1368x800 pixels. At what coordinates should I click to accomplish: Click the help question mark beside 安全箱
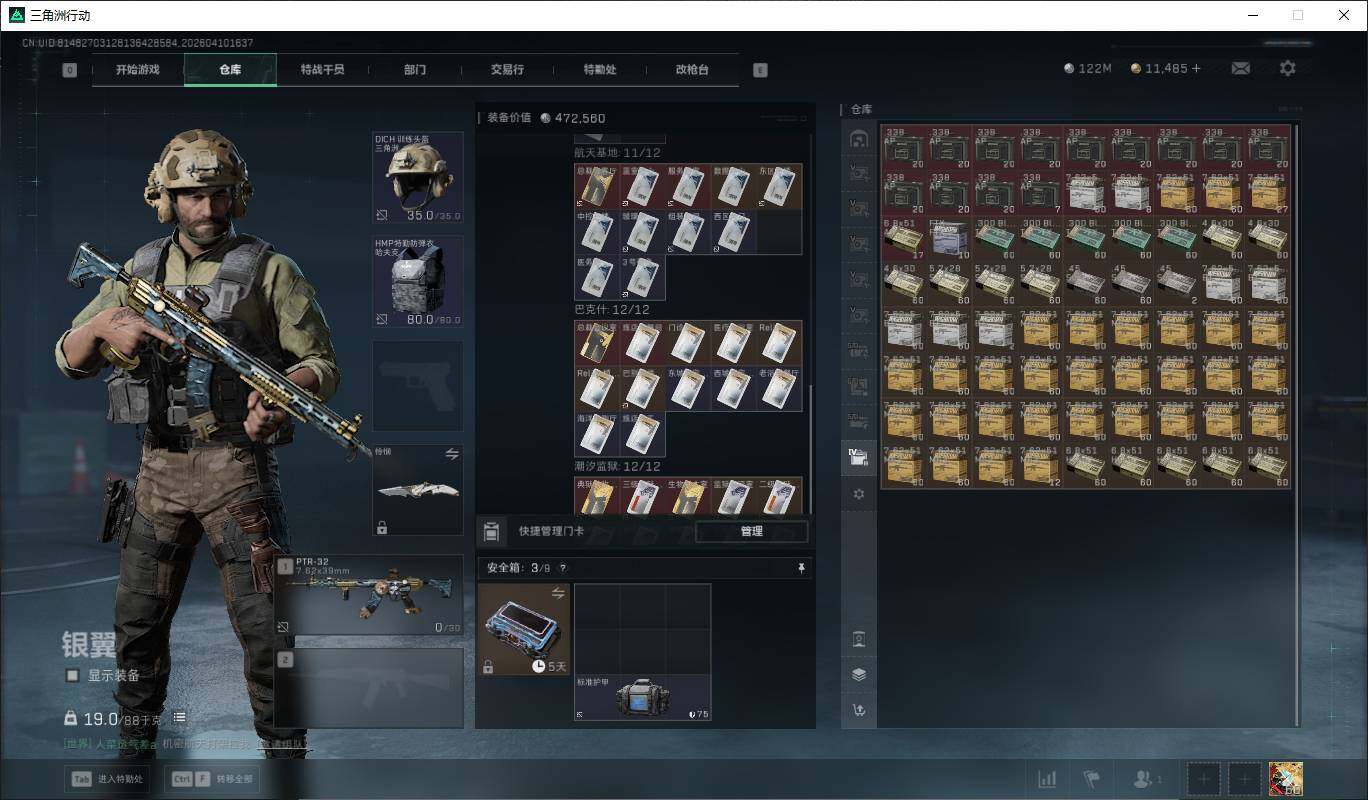(x=562, y=568)
